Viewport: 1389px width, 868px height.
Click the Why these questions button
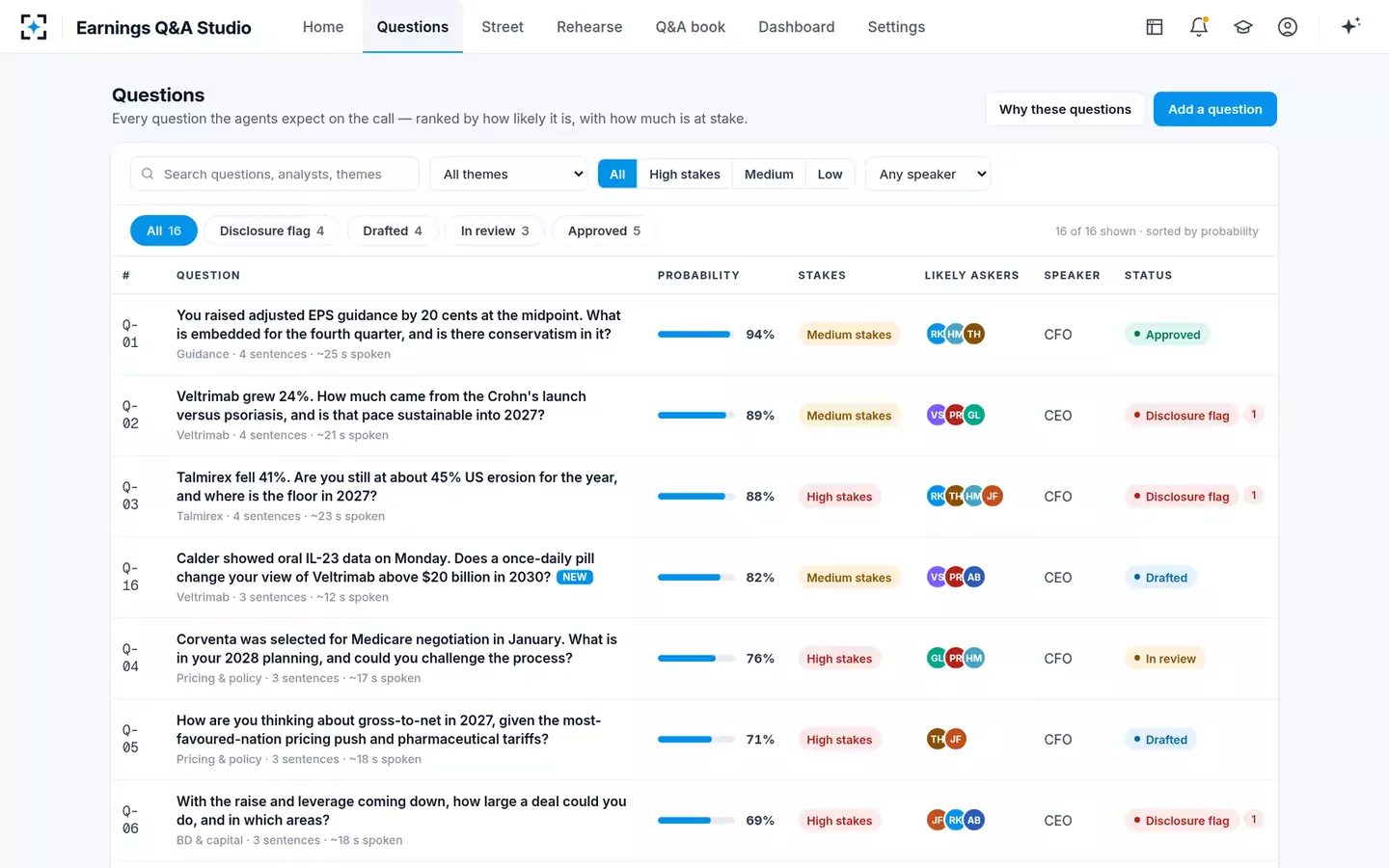click(1065, 109)
